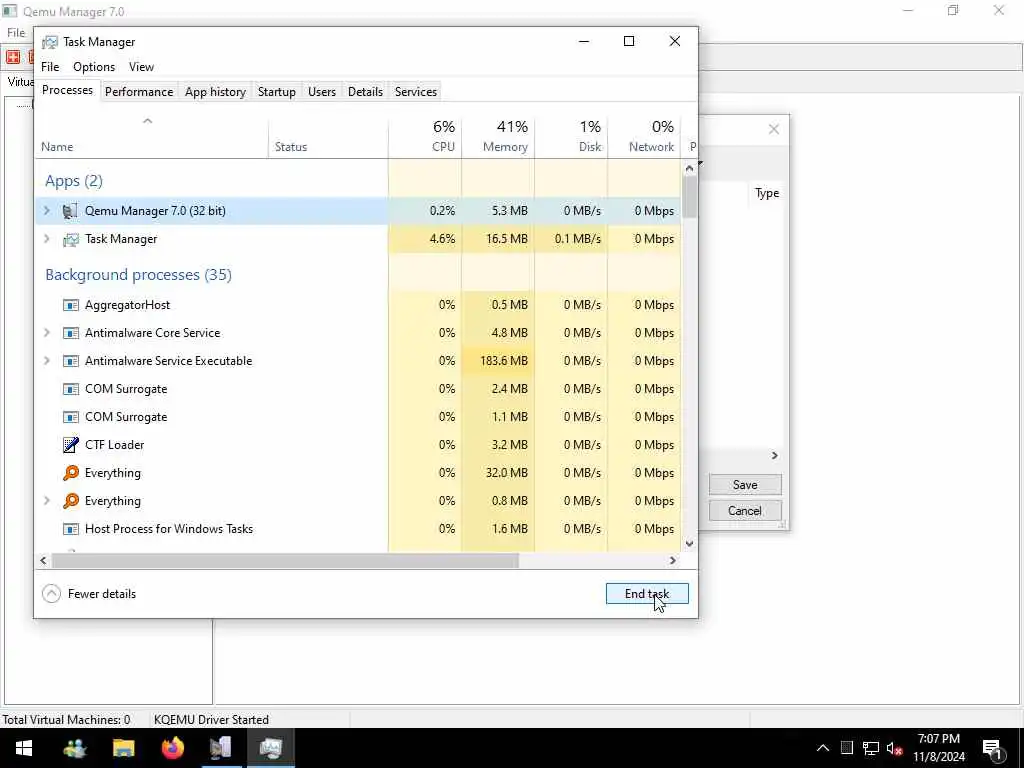Expand the Qemu Manager 7.0 process group

(x=46, y=210)
